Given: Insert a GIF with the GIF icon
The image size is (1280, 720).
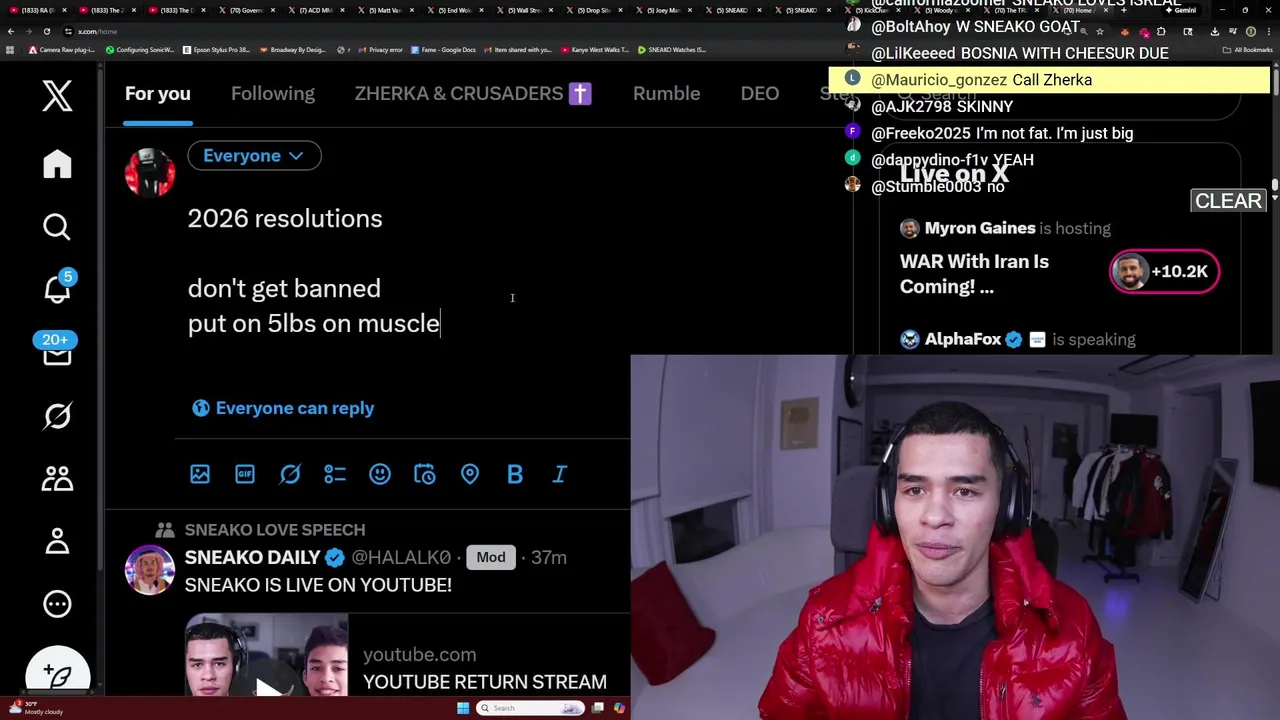Looking at the screenshot, I should [x=245, y=474].
